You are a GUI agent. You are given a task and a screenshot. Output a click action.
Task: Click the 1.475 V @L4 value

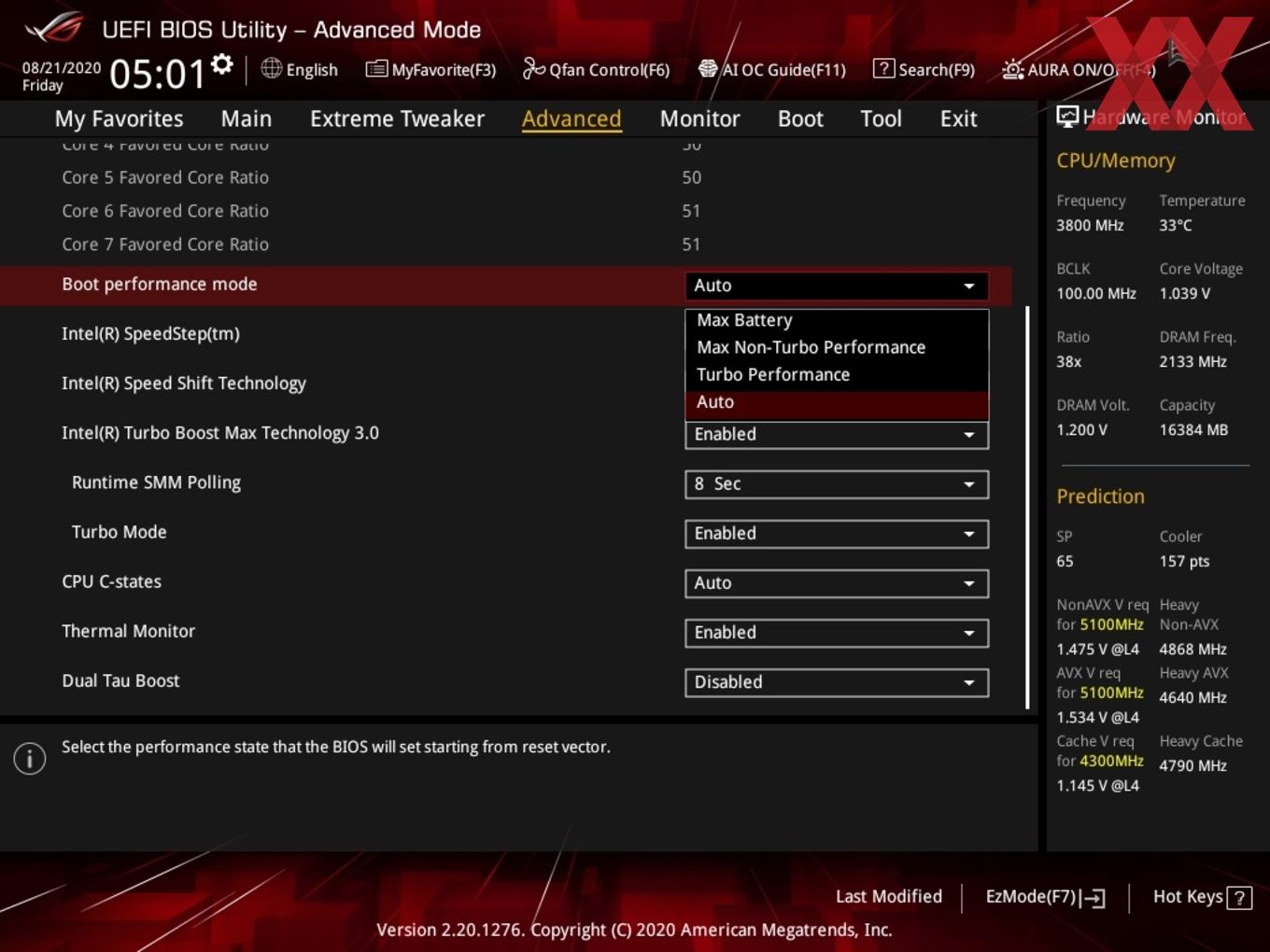pyautogui.click(x=1097, y=649)
